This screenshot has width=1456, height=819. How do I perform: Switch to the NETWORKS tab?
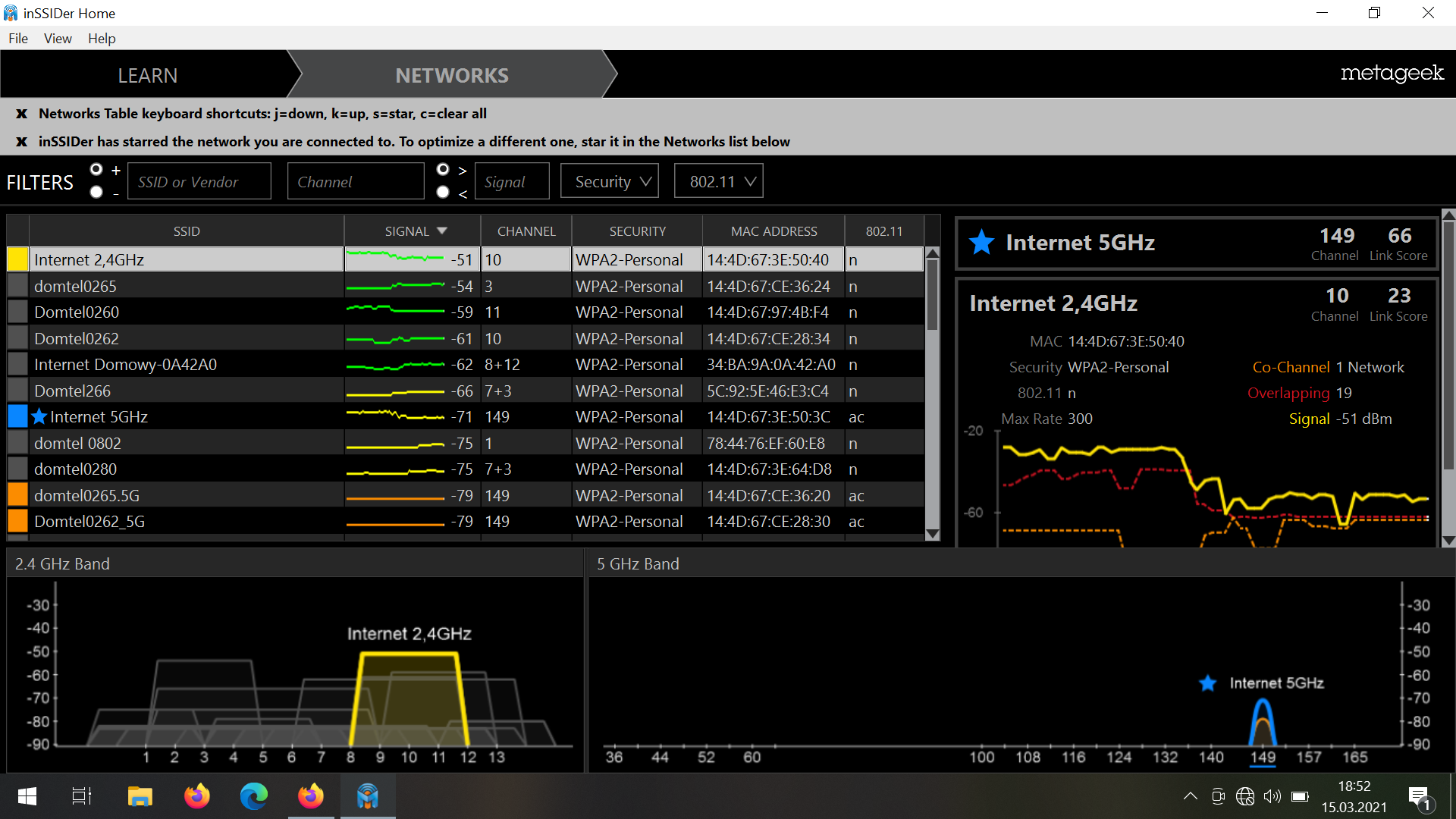(452, 75)
